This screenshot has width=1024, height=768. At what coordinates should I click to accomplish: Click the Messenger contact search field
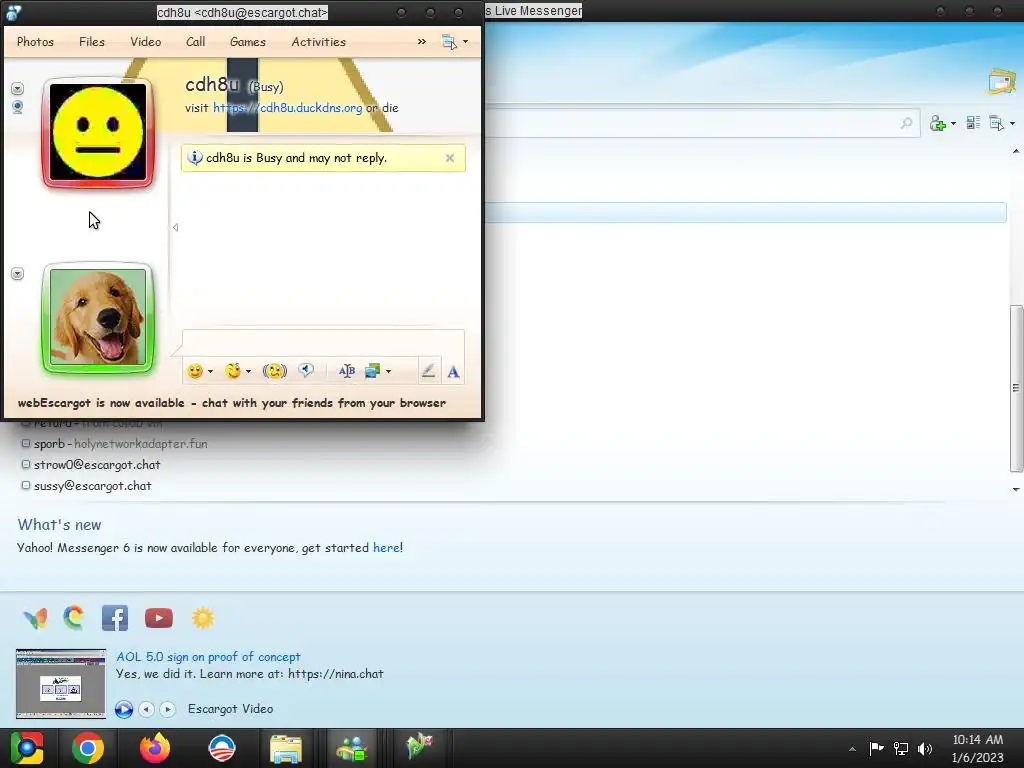[x=692, y=123]
